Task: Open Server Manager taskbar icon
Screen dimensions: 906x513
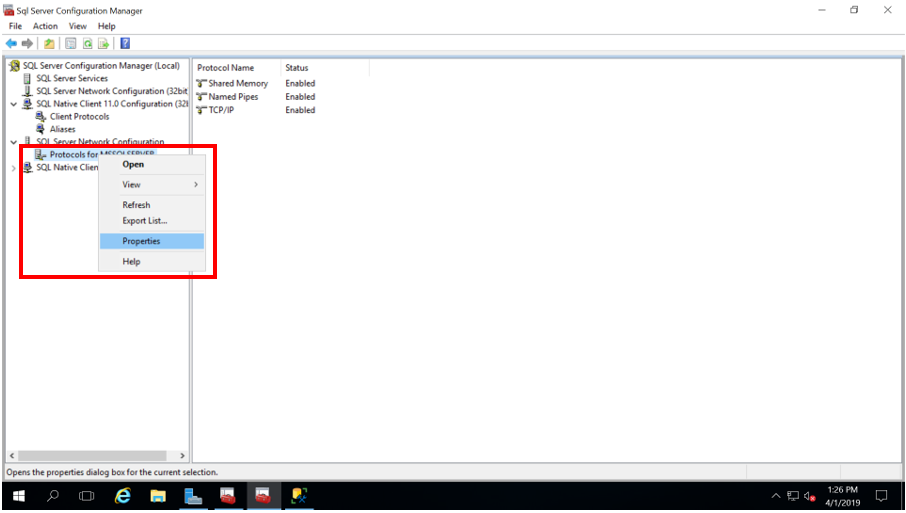Action: pos(193,496)
